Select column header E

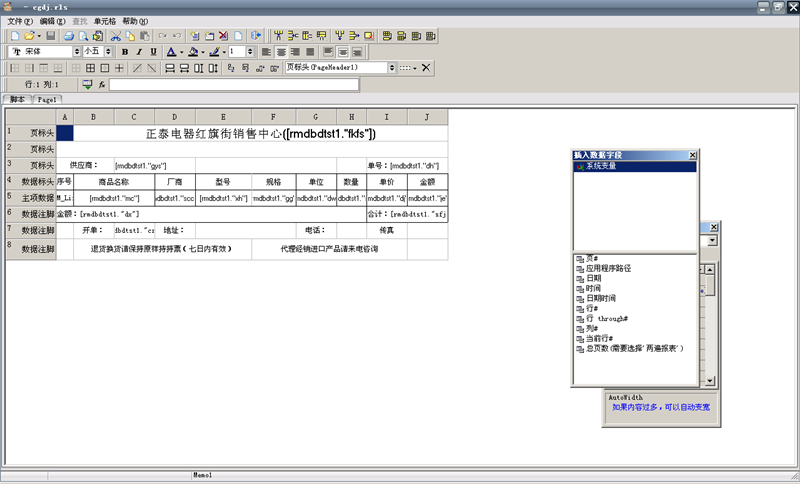pos(223,117)
